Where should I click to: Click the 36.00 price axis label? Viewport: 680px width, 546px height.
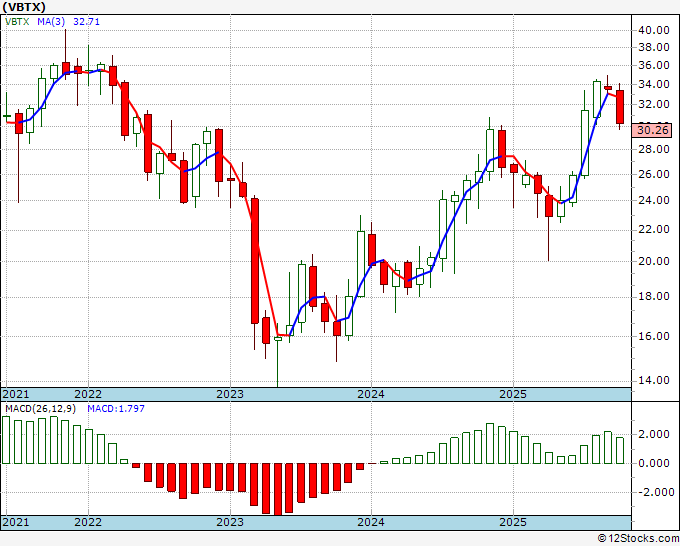(x=654, y=65)
